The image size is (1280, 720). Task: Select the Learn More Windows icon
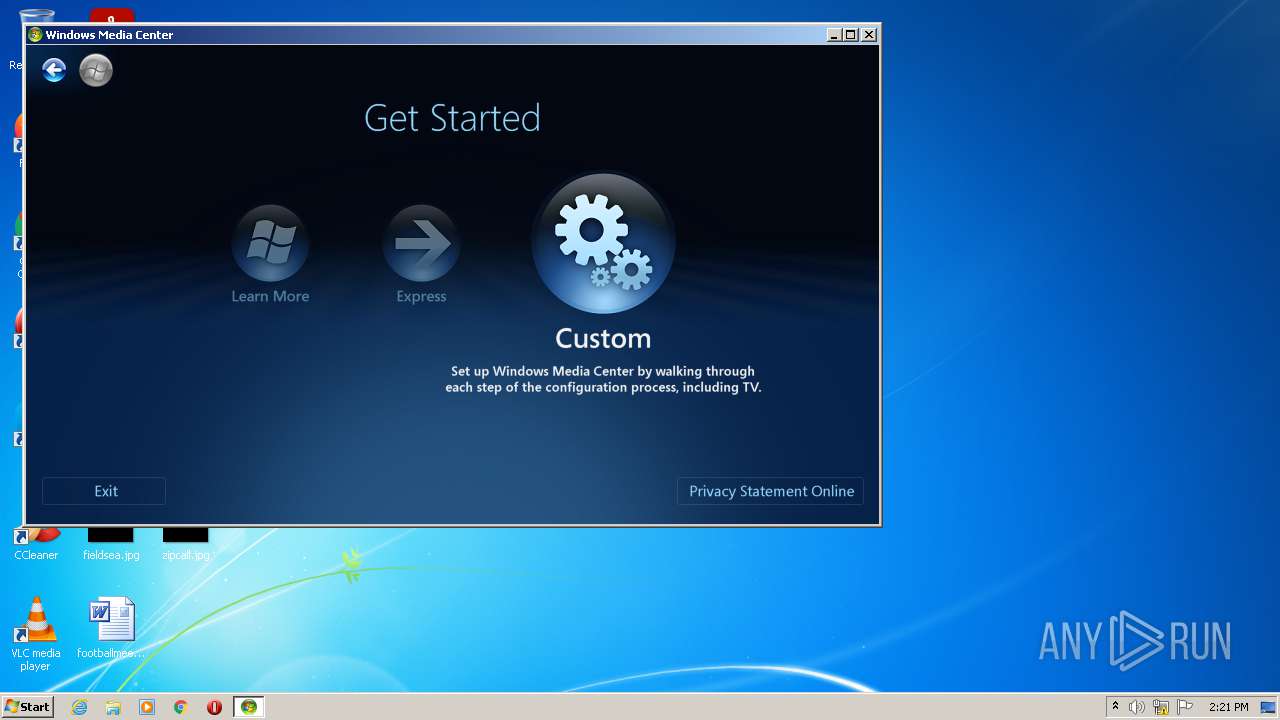(270, 243)
